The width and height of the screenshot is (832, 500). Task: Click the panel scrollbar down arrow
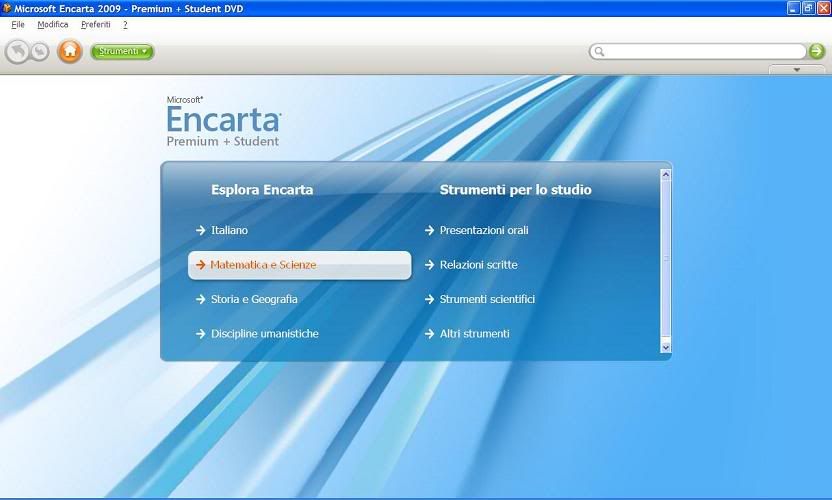pyautogui.click(x=665, y=348)
